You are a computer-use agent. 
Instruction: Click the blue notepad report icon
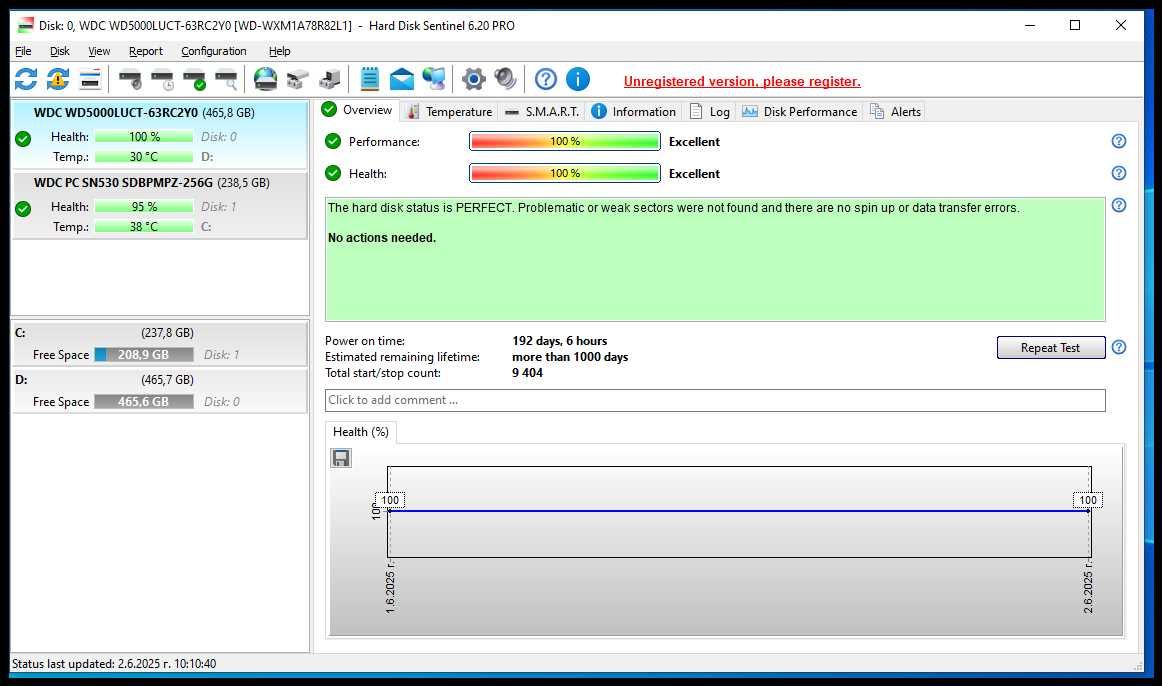pos(369,79)
